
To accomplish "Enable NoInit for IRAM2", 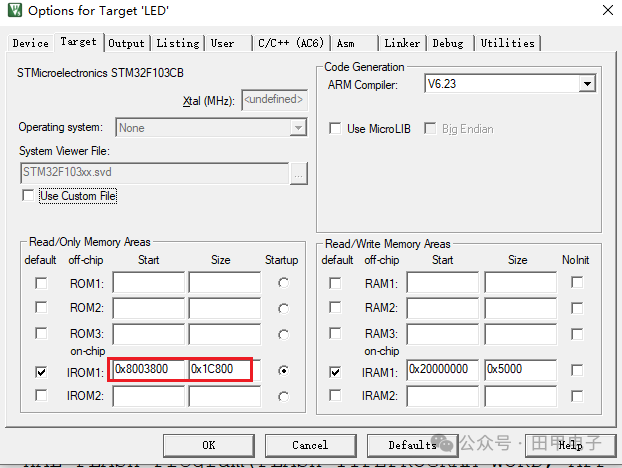I will click(577, 396).
